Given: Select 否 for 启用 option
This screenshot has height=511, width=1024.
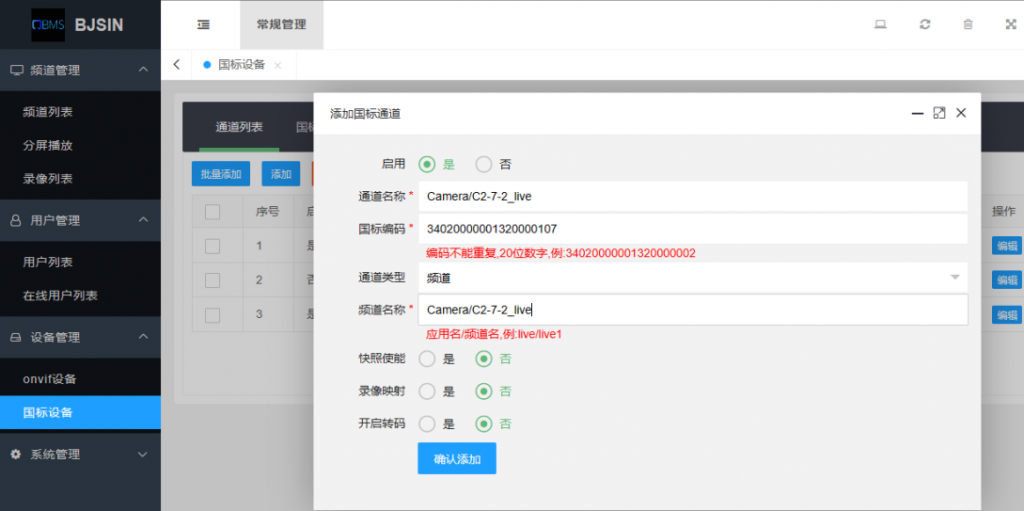Looking at the screenshot, I should coord(484,164).
